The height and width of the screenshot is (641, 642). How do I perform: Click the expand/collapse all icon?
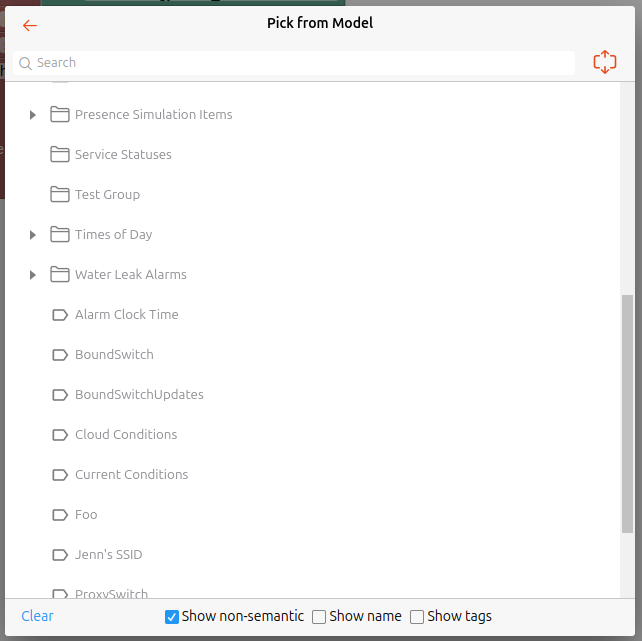click(604, 62)
